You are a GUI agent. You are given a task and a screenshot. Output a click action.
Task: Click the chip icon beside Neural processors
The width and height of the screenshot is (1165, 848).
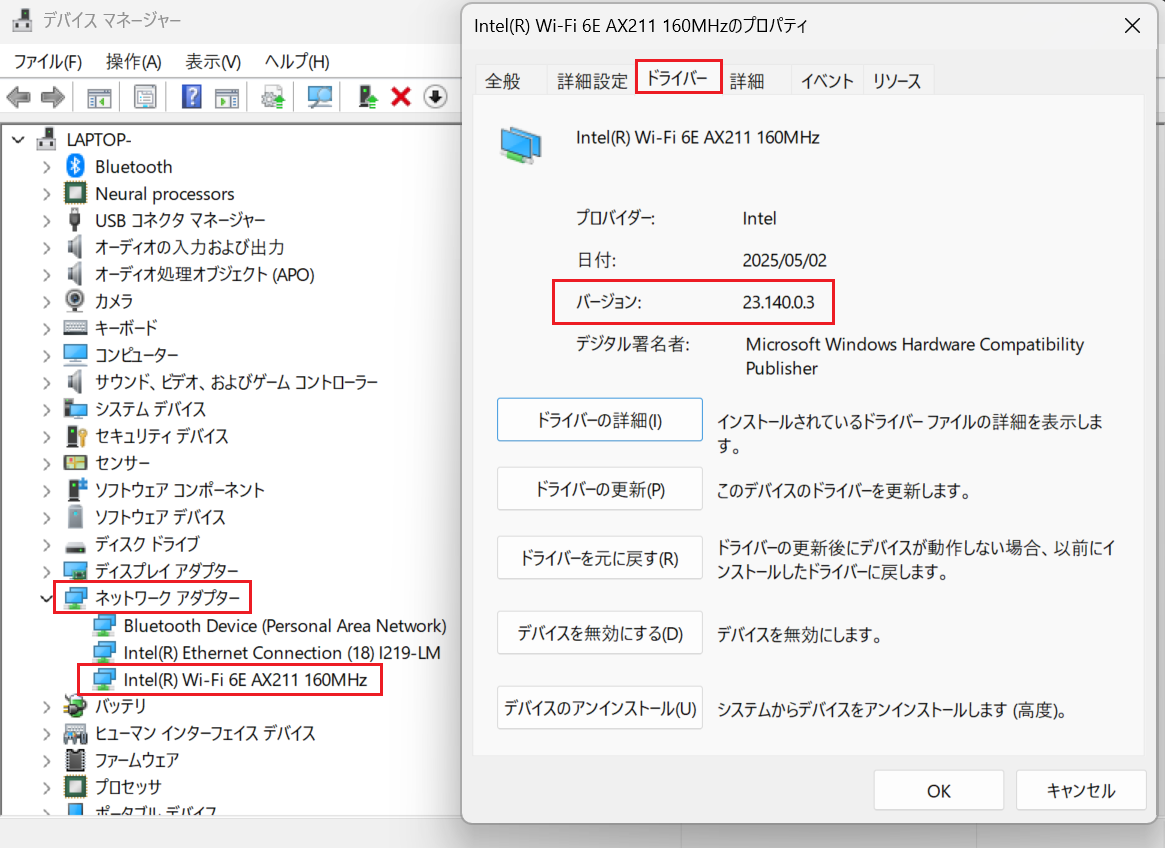(75, 193)
